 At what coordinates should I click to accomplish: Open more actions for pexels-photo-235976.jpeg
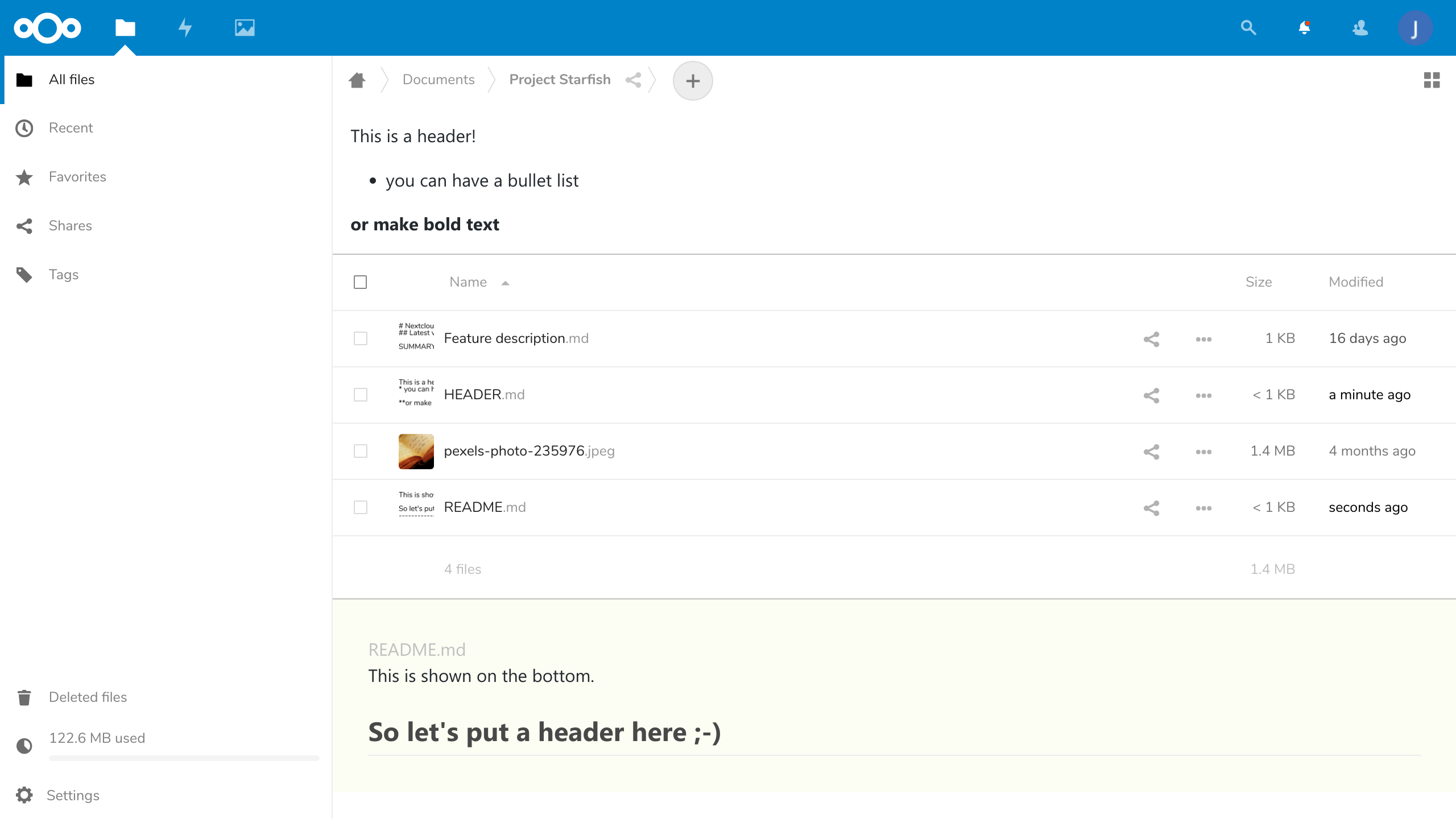1203,452
